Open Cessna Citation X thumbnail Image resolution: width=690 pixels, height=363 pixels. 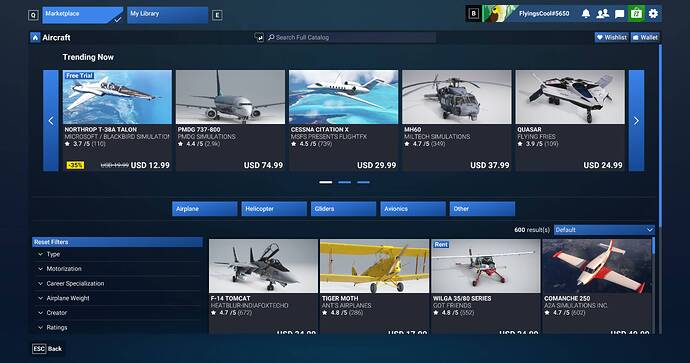click(x=343, y=97)
